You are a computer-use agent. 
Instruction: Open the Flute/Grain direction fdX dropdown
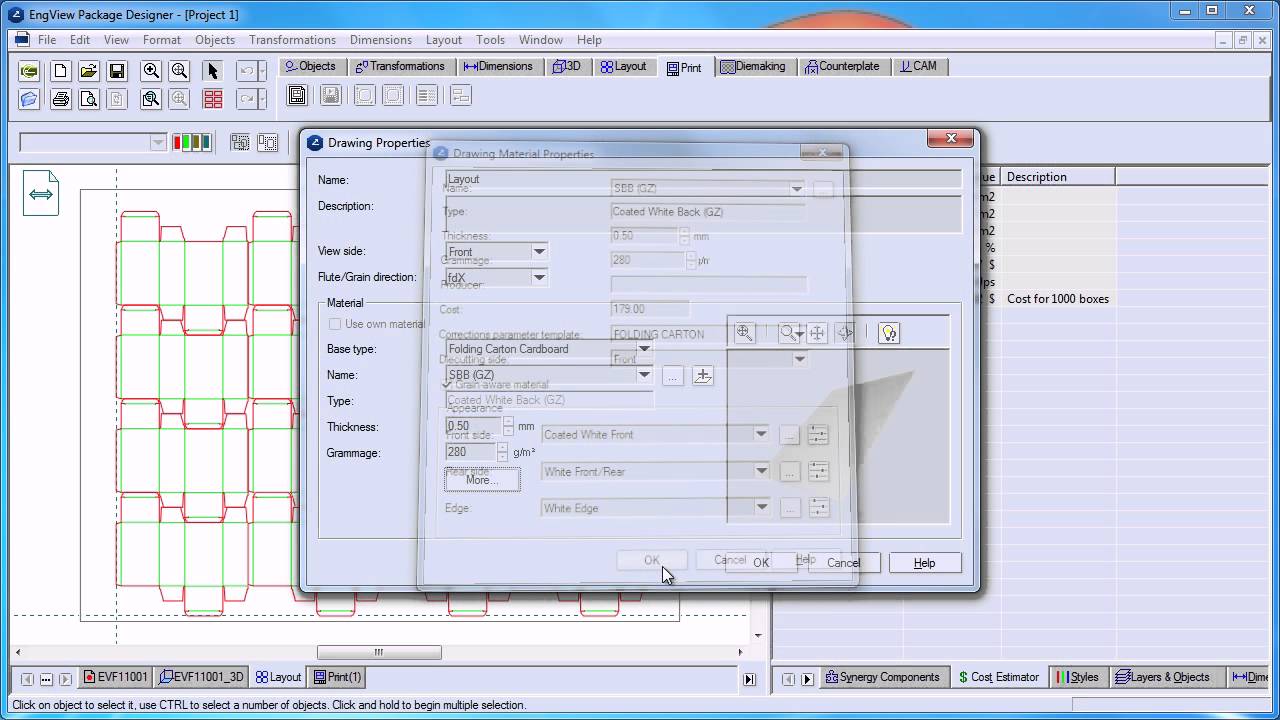pos(538,277)
